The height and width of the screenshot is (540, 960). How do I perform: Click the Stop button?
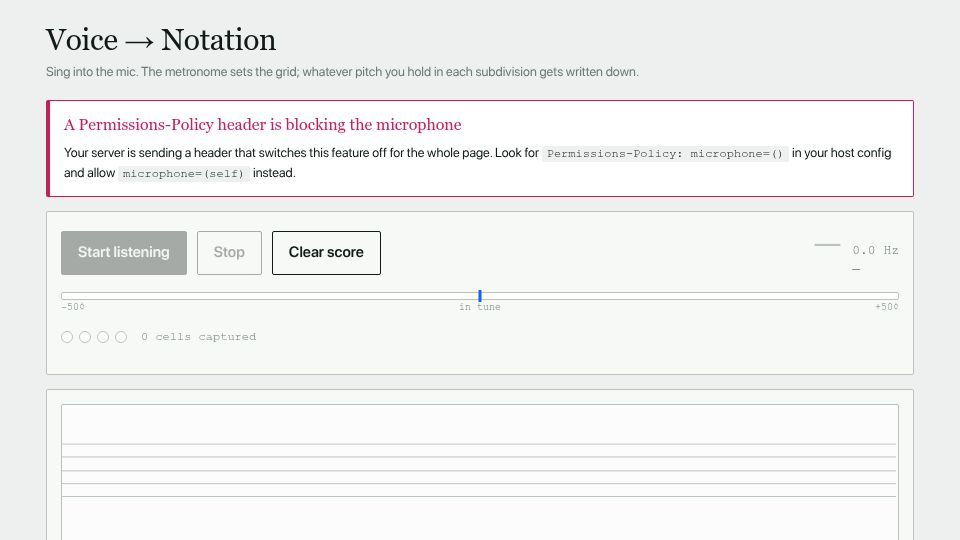tap(229, 253)
